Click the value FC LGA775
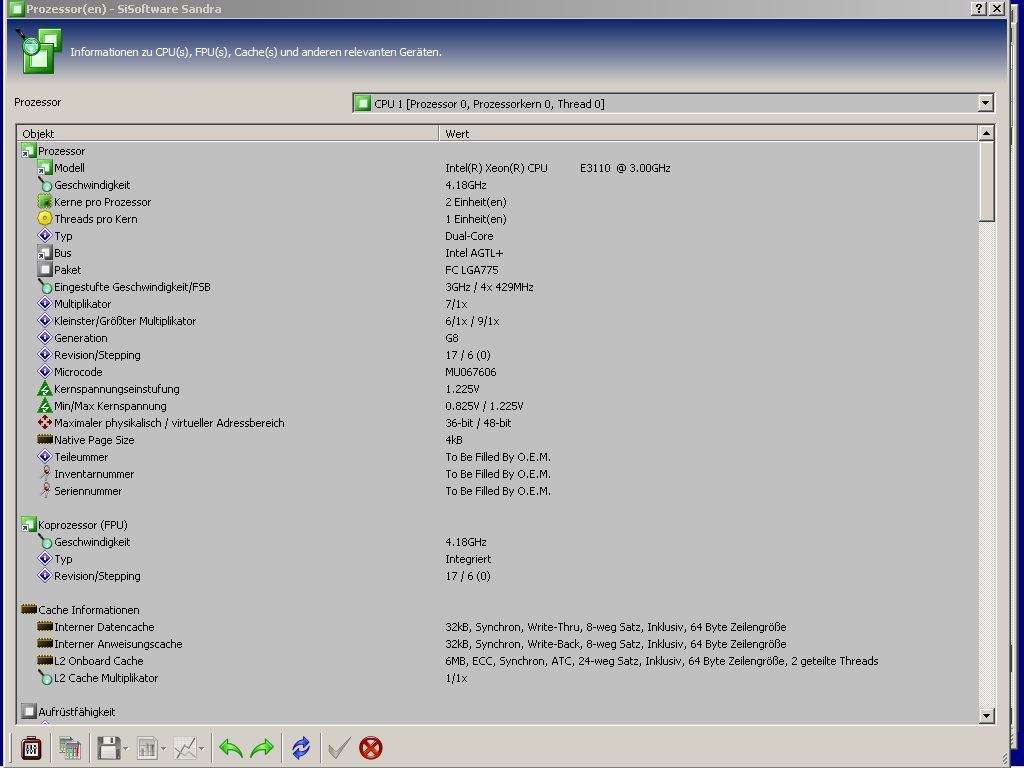 (472, 270)
